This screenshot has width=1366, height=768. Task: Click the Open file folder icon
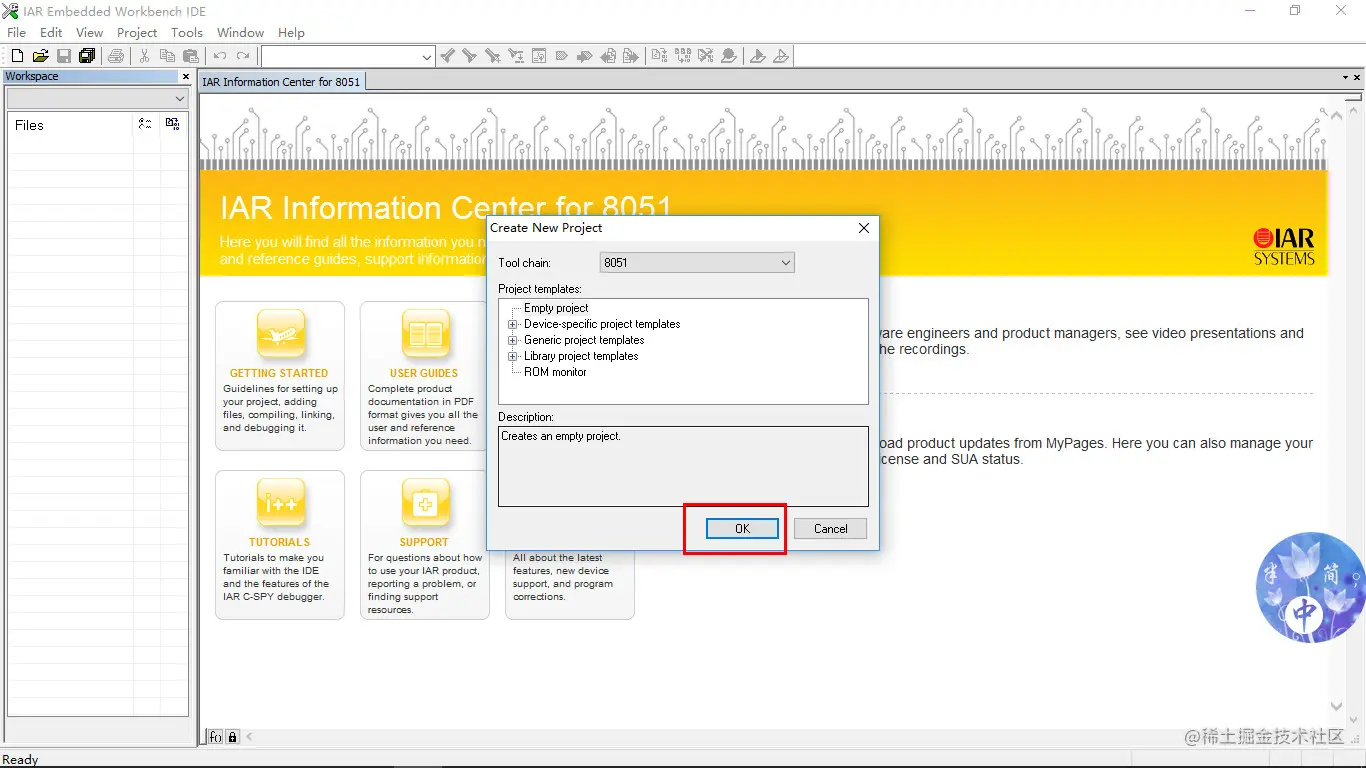coord(40,56)
